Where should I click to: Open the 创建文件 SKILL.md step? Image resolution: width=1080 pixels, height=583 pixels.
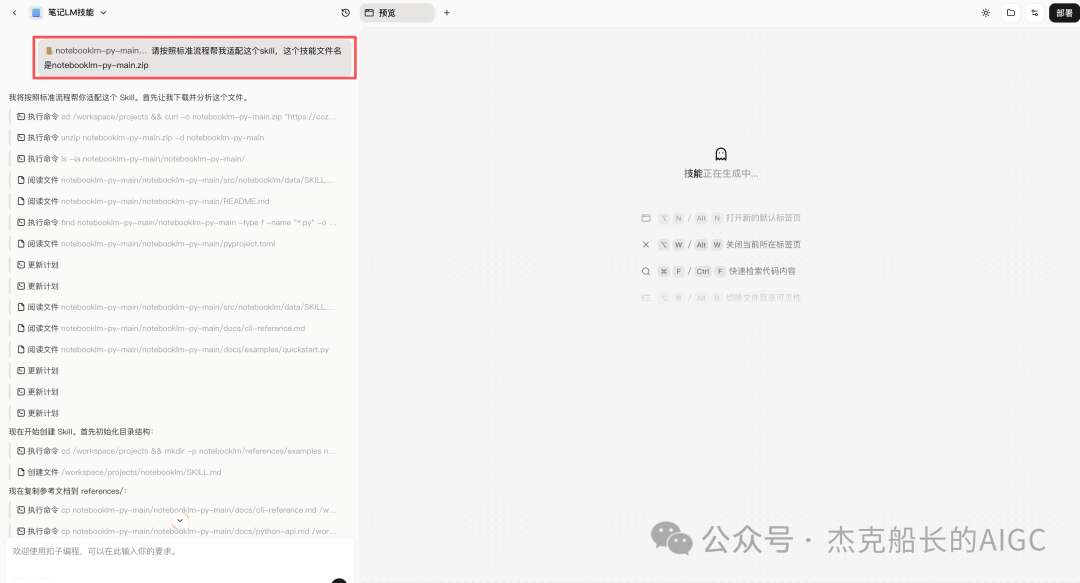click(120, 472)
